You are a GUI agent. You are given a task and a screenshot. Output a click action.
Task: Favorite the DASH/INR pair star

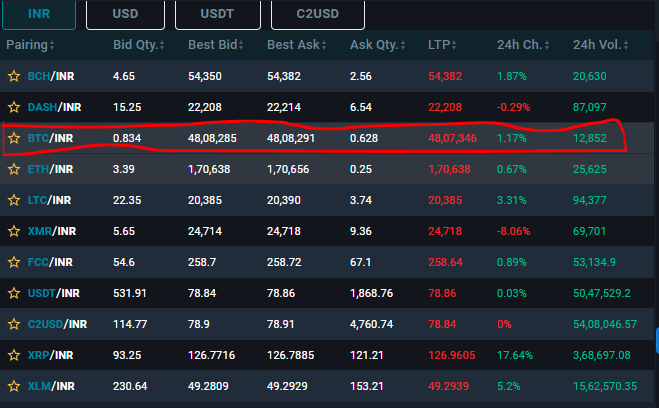click(14, 107)
